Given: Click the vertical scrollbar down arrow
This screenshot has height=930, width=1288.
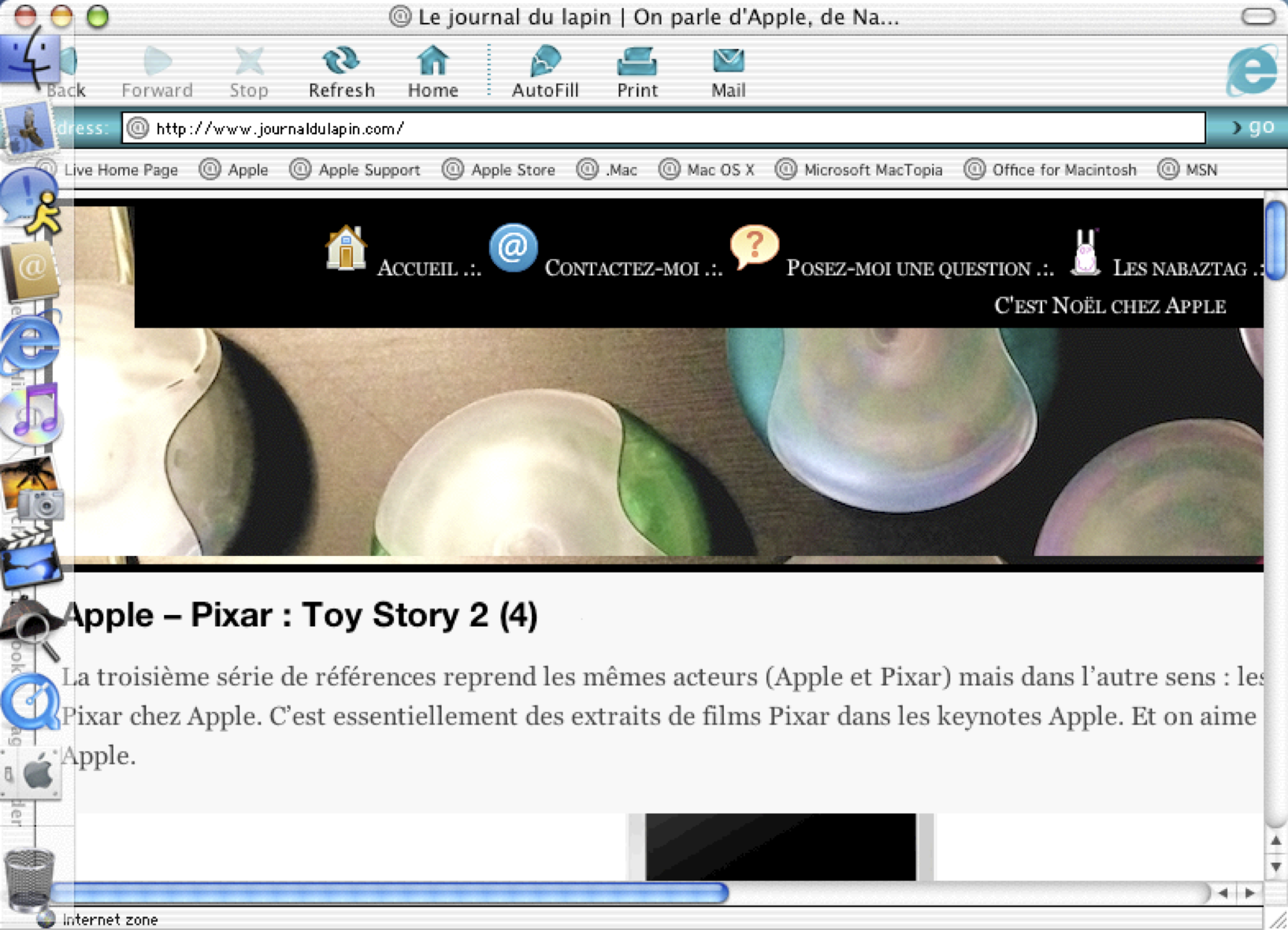Looking at the screenshot, I should point(1275,867).
